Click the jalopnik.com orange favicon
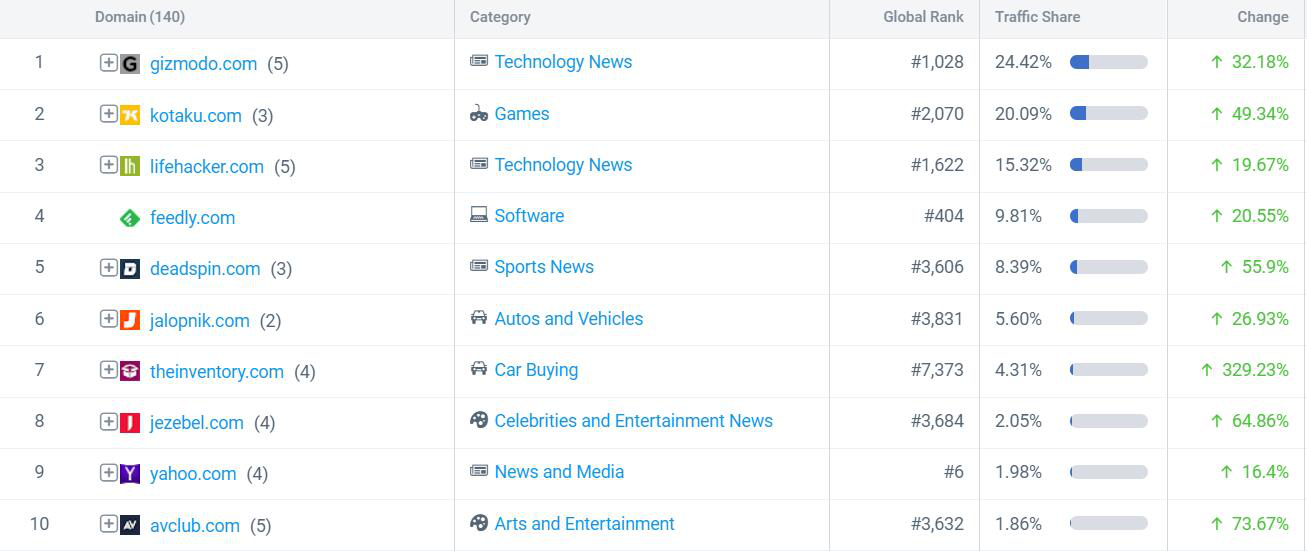 [130, 320]
